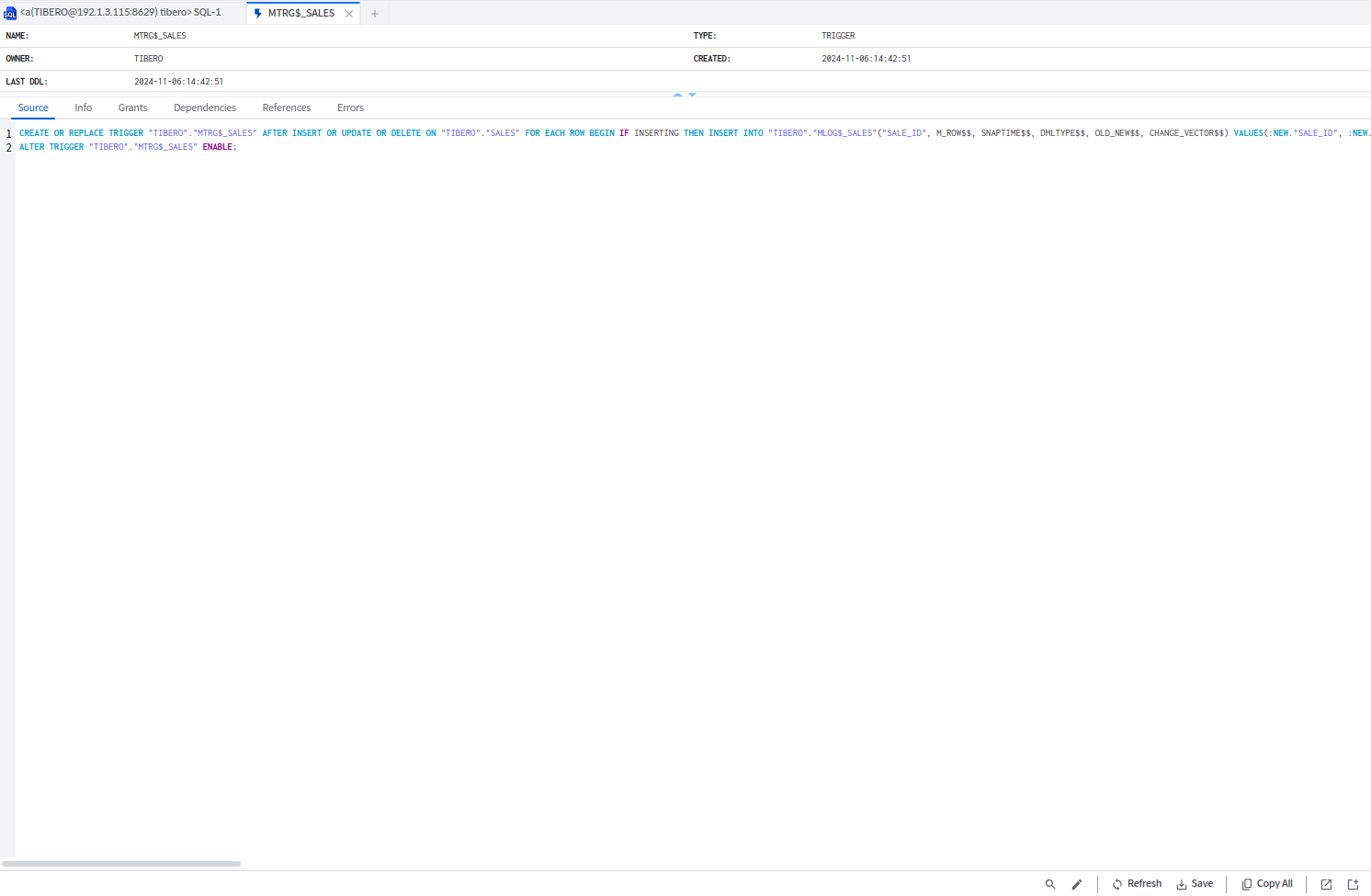Show the Dependencies tab
Viewport: 1371px width, 896px height.
click(204, 108)
